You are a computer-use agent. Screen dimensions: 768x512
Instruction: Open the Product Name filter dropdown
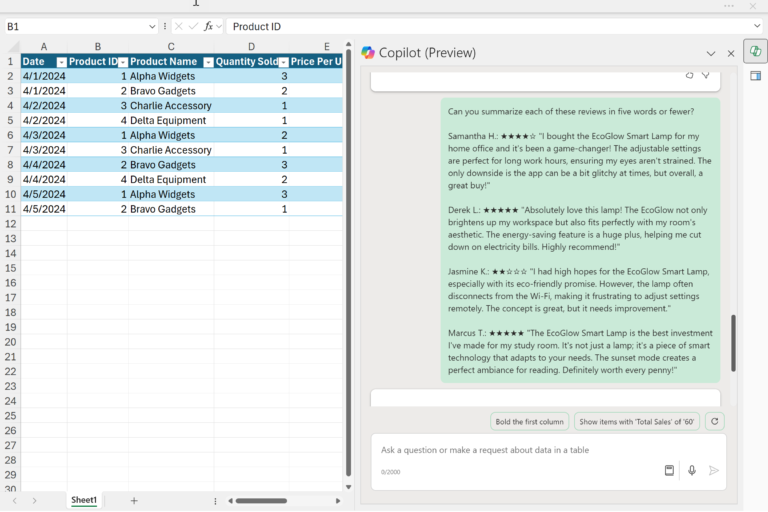(208, 62)
